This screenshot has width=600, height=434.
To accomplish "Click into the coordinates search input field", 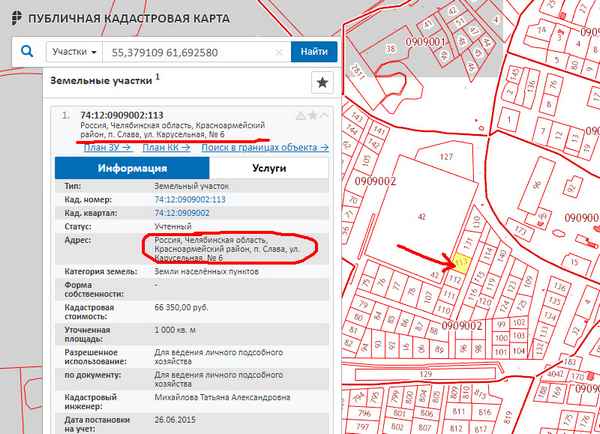I will tap(190, 51).
